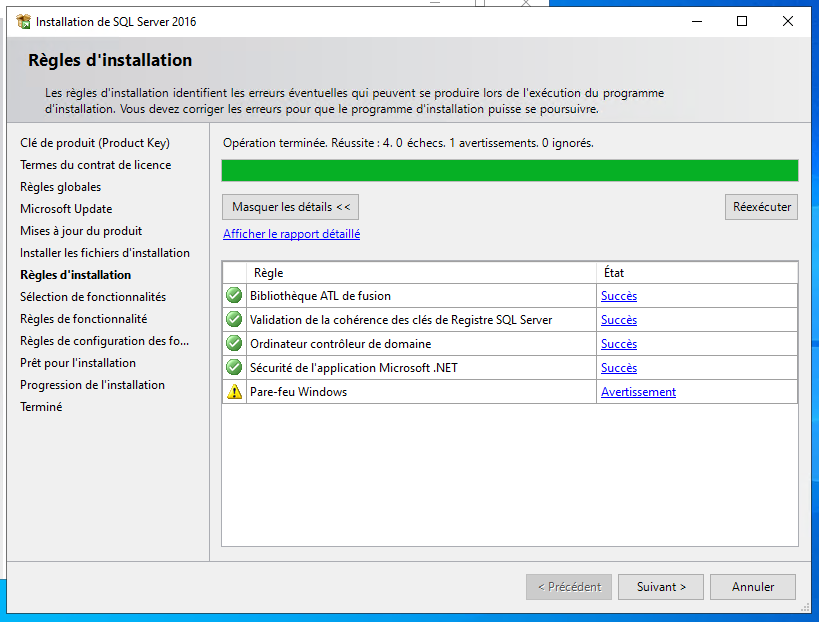Select Sélection de fonctionnalités step
The image size is (819, 622).
(93, 297)
